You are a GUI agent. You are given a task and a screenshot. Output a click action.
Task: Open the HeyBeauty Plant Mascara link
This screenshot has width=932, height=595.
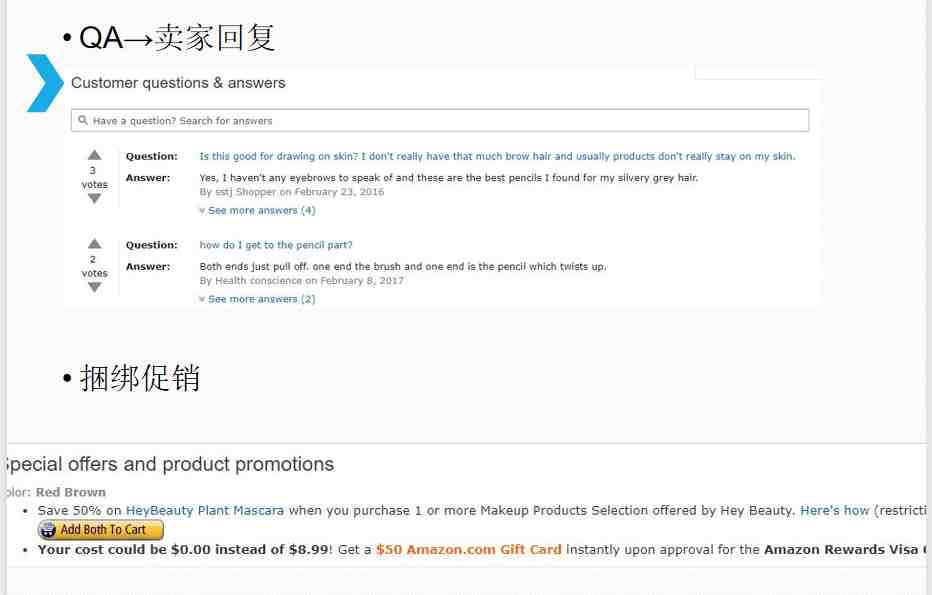(x=205, y=511)
